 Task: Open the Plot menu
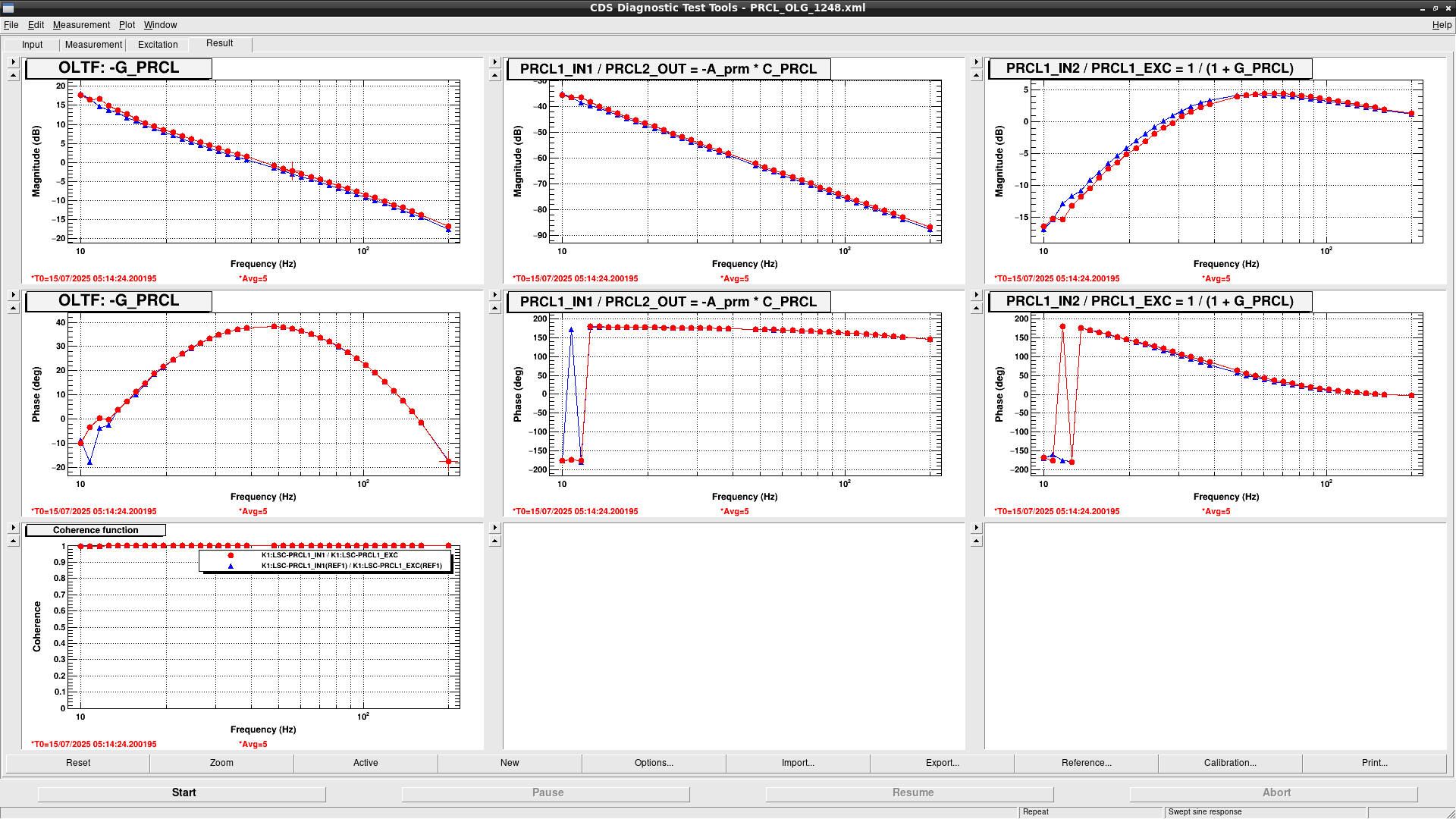(x=127, y=25)
